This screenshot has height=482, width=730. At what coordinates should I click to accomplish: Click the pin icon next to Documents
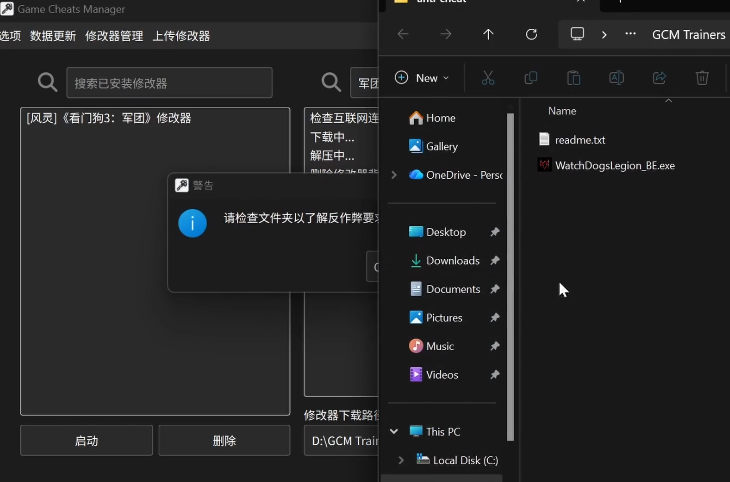[x=494, y=289]
